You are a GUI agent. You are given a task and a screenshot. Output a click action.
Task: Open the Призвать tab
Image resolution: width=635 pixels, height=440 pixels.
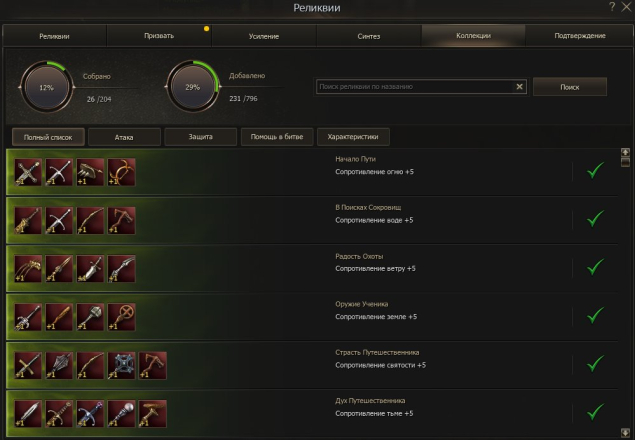(159, 36)
